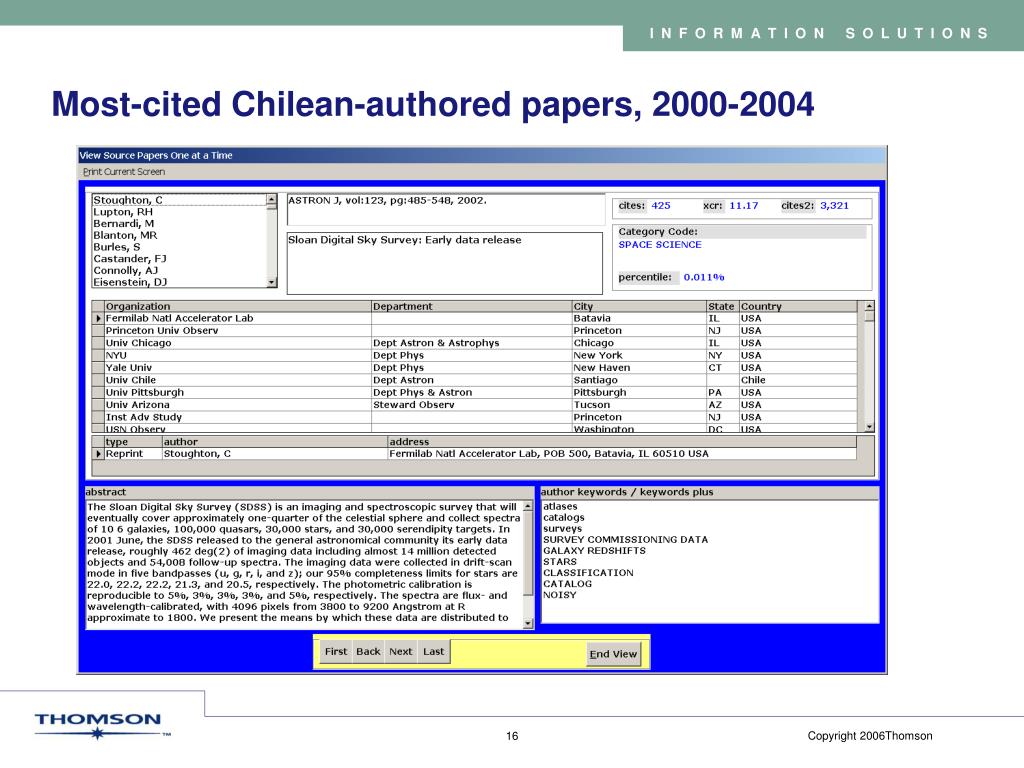Click the Back navigation button
The height and width of the screenshot is (768, 1024).
(x=368, y=652)
